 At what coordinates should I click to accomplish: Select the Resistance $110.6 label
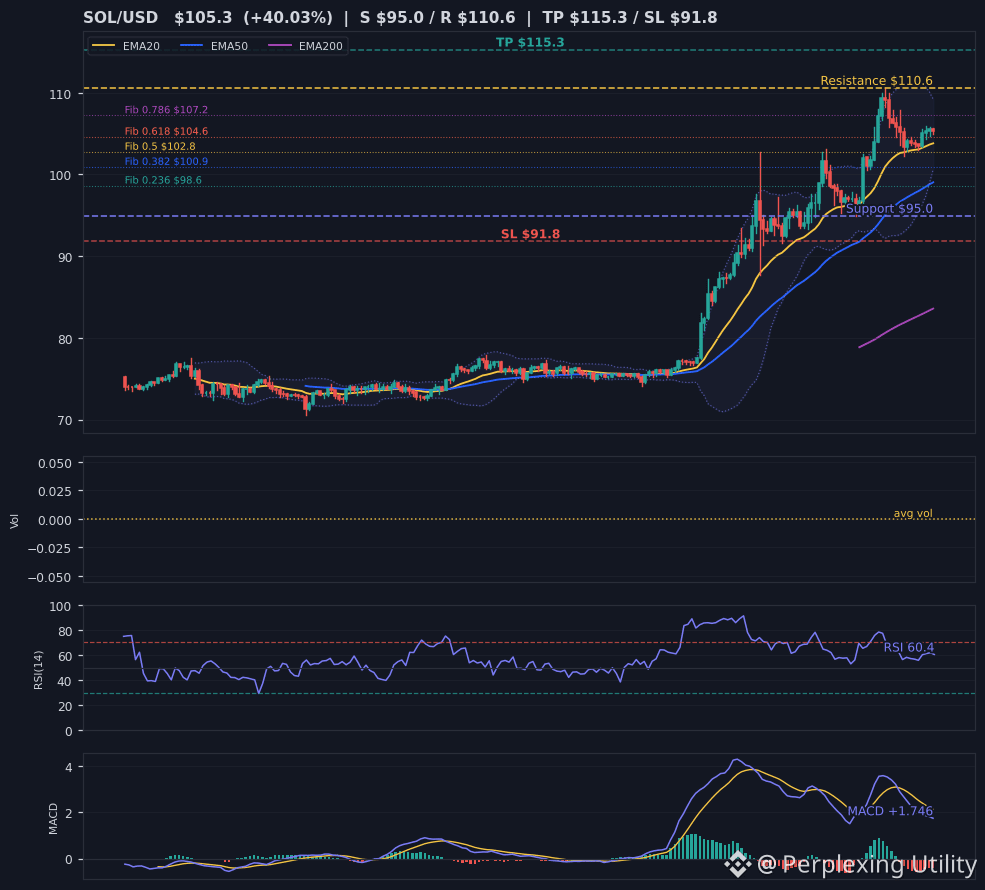click(x=876, y=80)
